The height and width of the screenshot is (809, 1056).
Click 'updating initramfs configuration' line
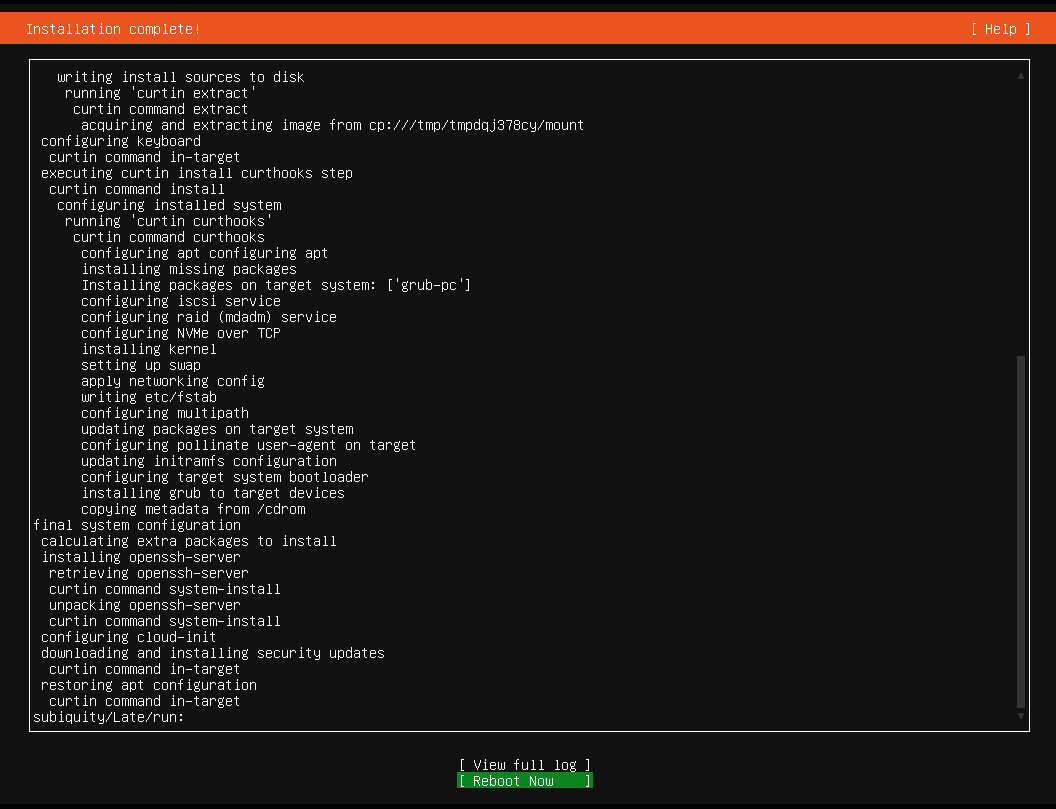point(209,461)
